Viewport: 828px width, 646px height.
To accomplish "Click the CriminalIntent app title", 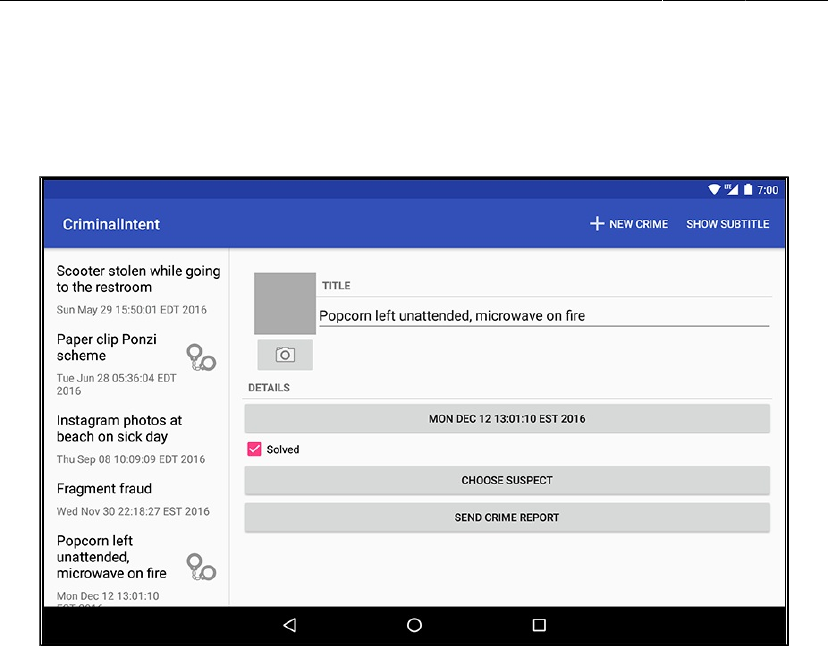I will pos(111,224).
